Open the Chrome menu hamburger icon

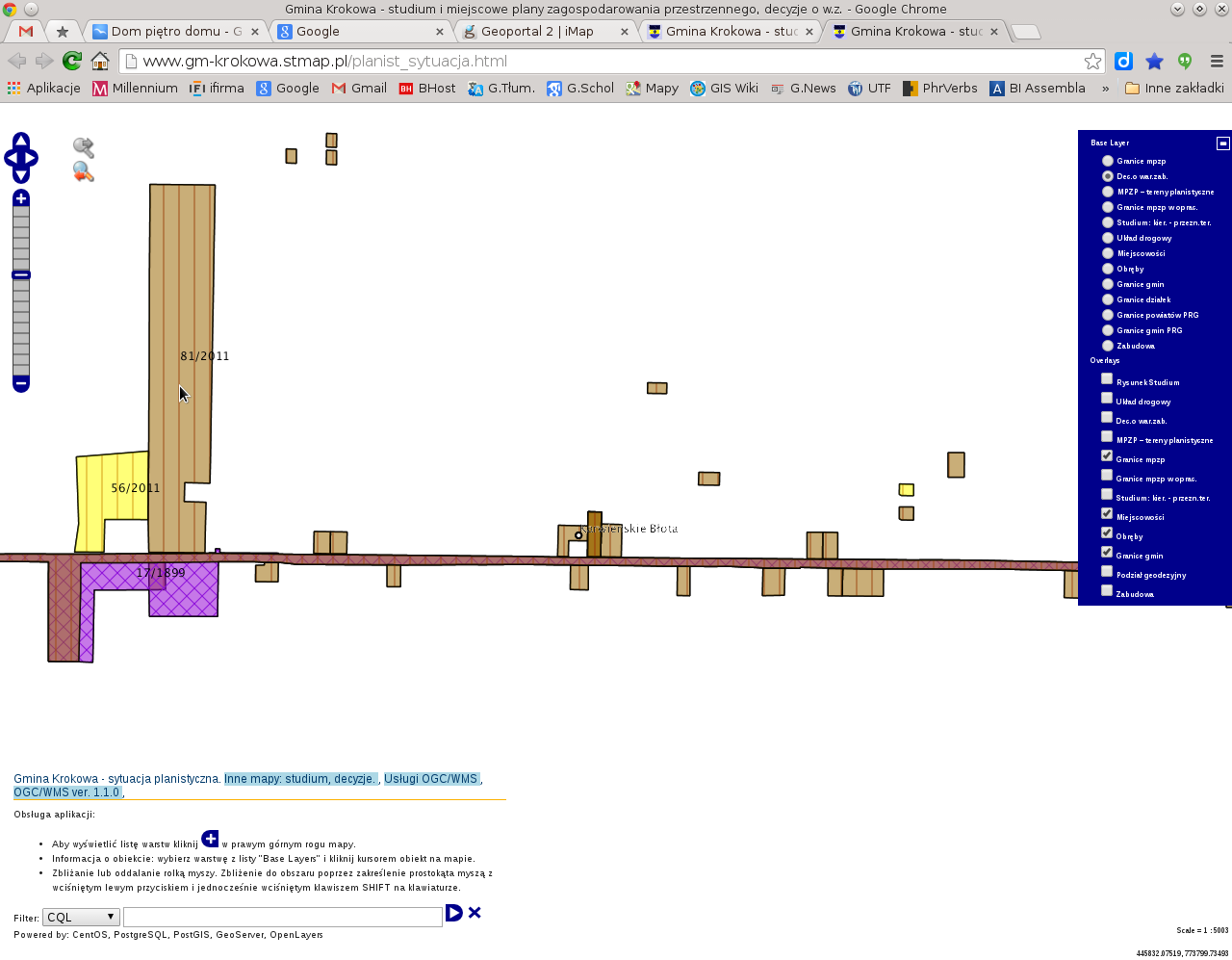(x=1217, y=61)
